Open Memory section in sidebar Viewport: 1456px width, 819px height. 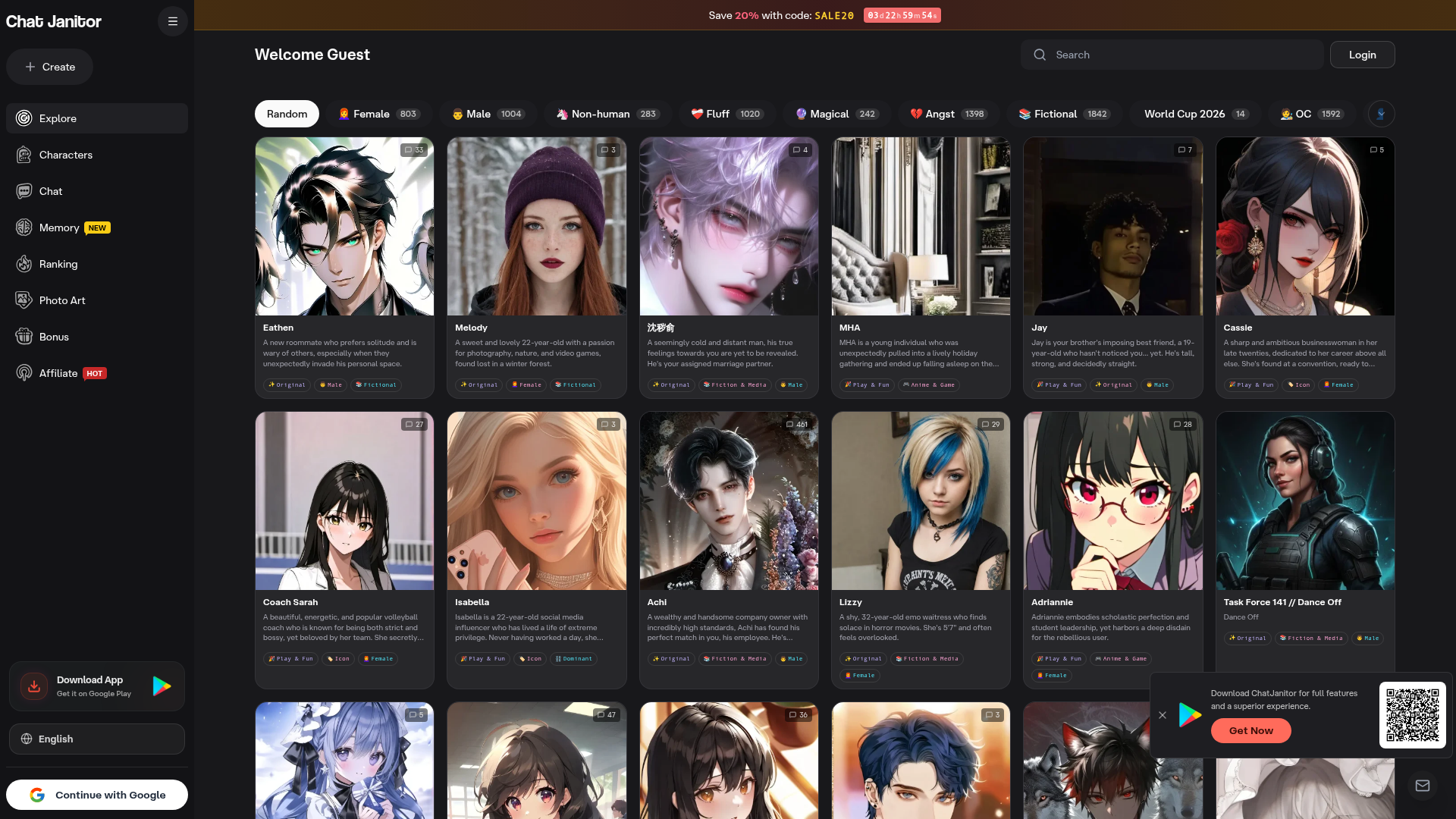click(x=97, y=227)
